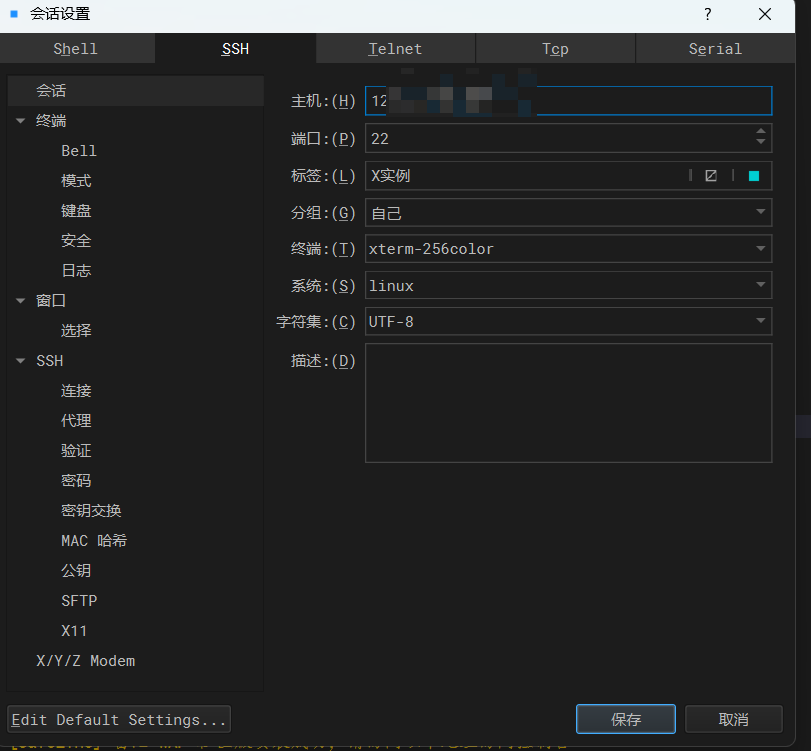Click the label icon picker button
811x751 pixels.
[x=711, y=176]
